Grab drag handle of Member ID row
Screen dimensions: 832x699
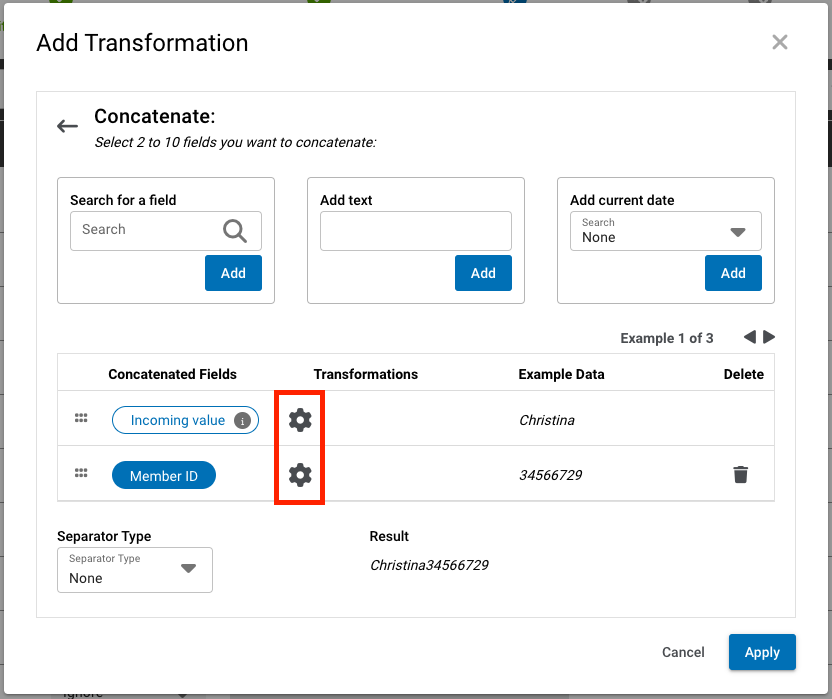coord(82,474)
